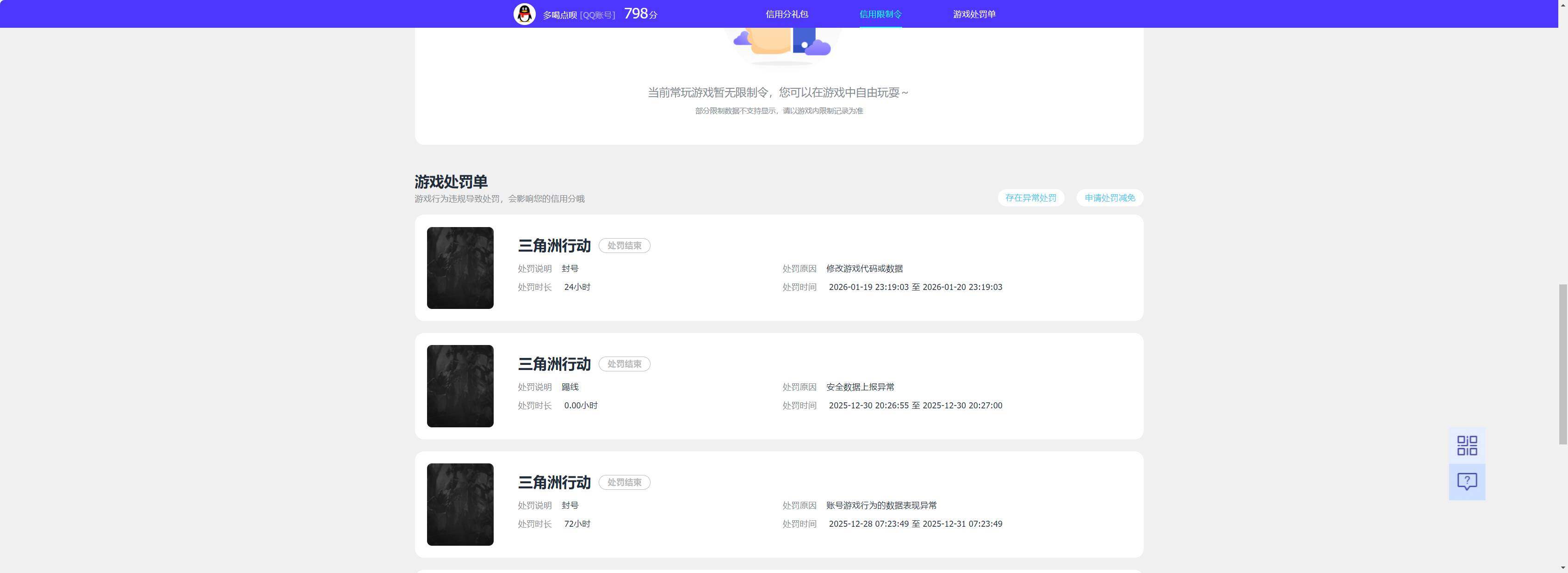Switch to 信用分礼包 tab
This screenshot has height=573, width=1568.
tap(787, 14)
